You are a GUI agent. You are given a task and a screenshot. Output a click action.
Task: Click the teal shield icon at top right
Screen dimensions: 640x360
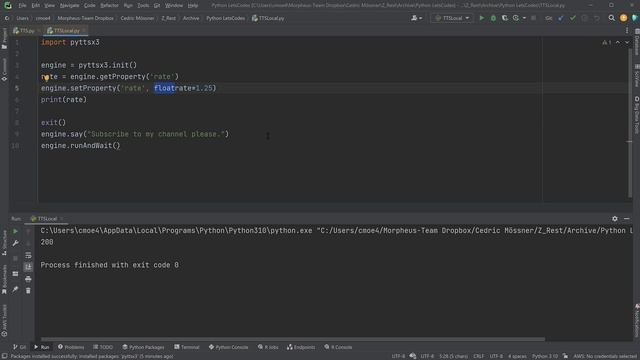click(635, 18)
